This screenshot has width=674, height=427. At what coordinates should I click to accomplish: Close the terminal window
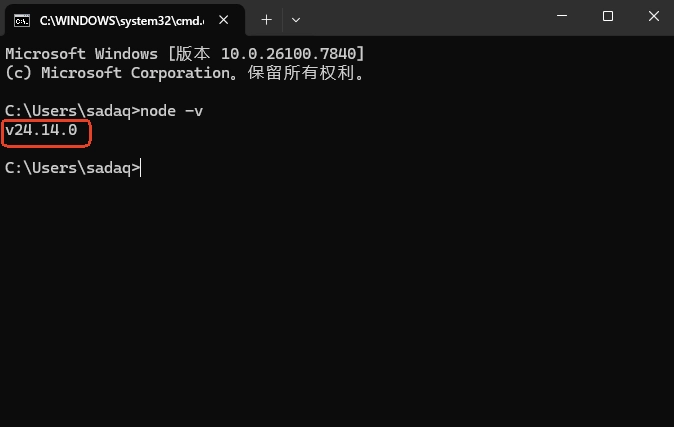coord(652,16)
